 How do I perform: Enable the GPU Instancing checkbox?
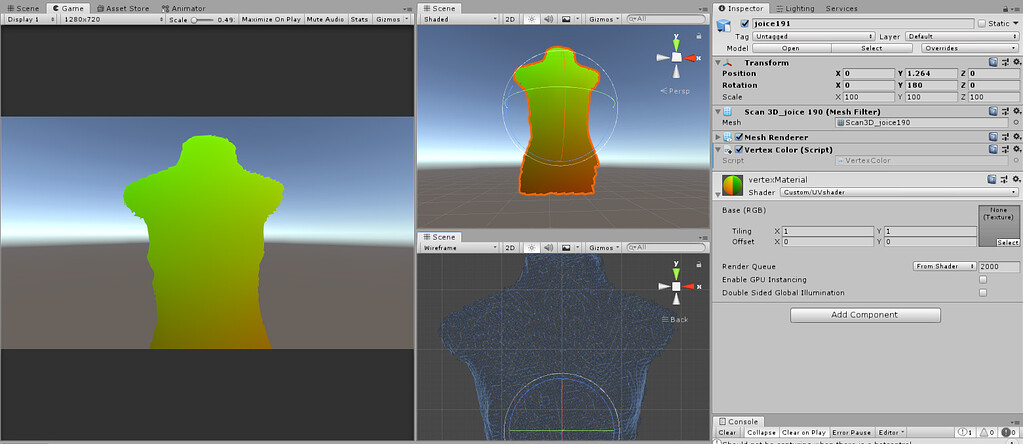[x=983, y=280]
